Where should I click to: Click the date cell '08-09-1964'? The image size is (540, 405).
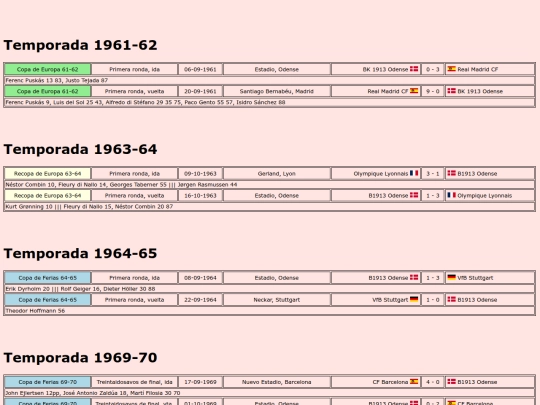coord(200,278)
